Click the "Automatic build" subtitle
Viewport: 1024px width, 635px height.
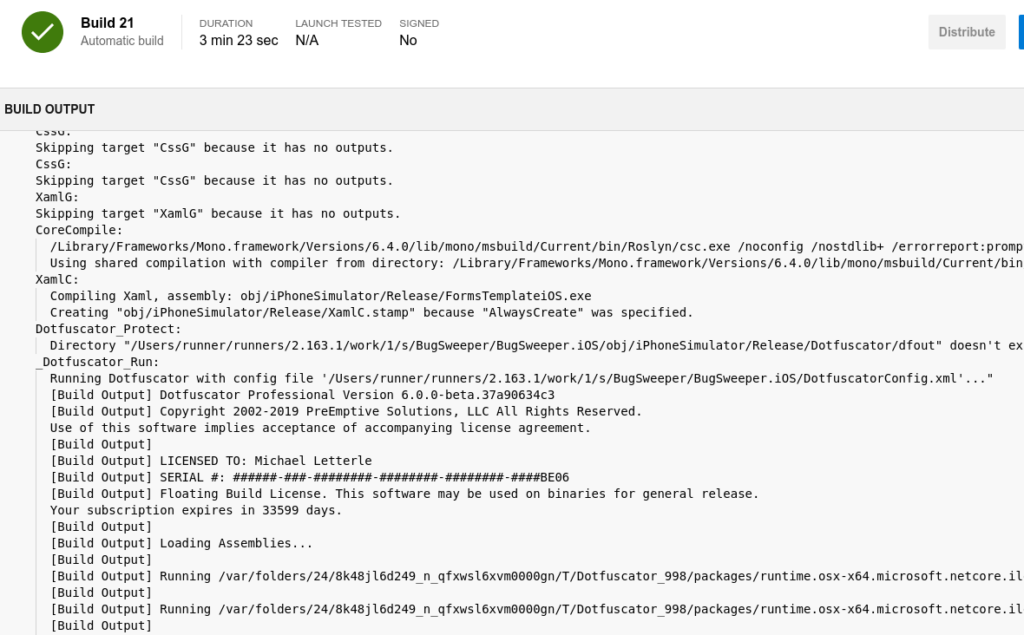coord(122,41)
